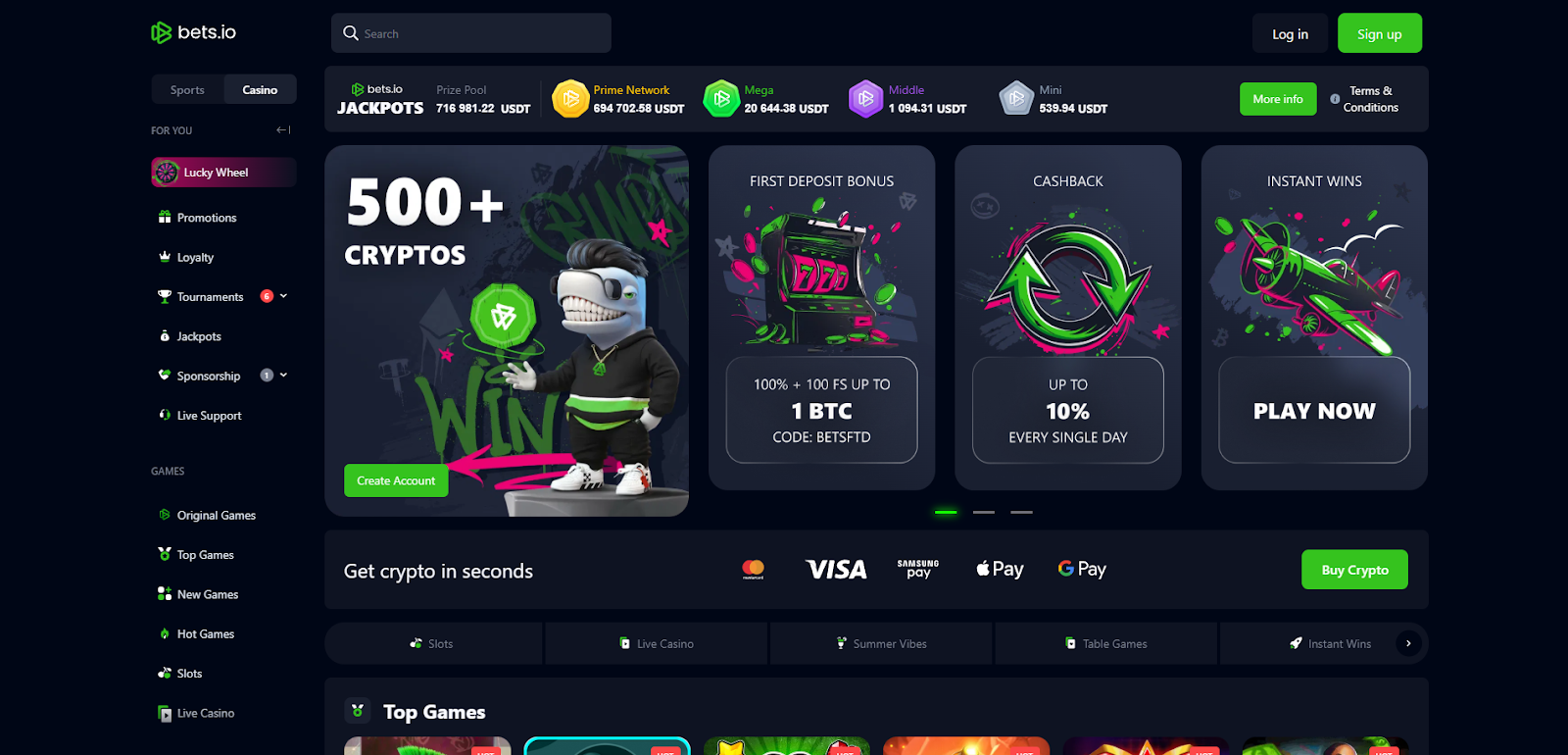Click the bets.io logo icon
Viewport: 1568px width, 755px height.
coord(162,33)
